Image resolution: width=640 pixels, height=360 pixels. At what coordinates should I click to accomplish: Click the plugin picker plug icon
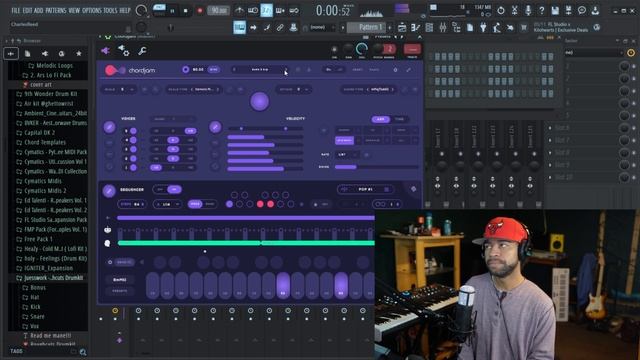(x=483, y=28)
